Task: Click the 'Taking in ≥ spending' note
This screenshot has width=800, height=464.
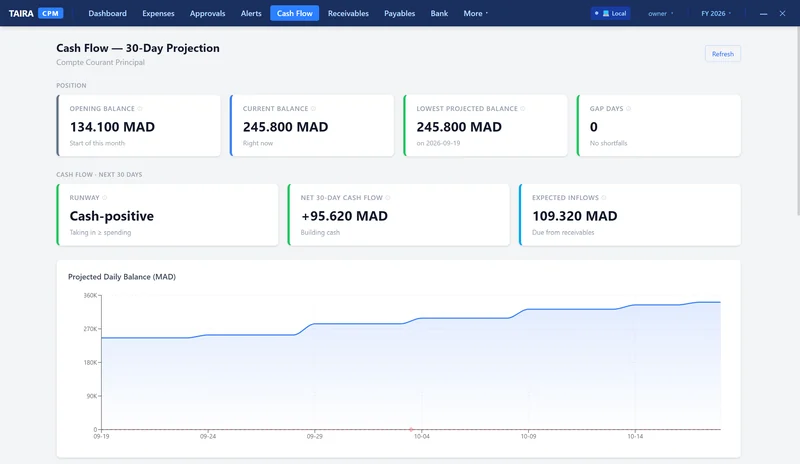Action: pyautogui.click(x=100, y=233)
